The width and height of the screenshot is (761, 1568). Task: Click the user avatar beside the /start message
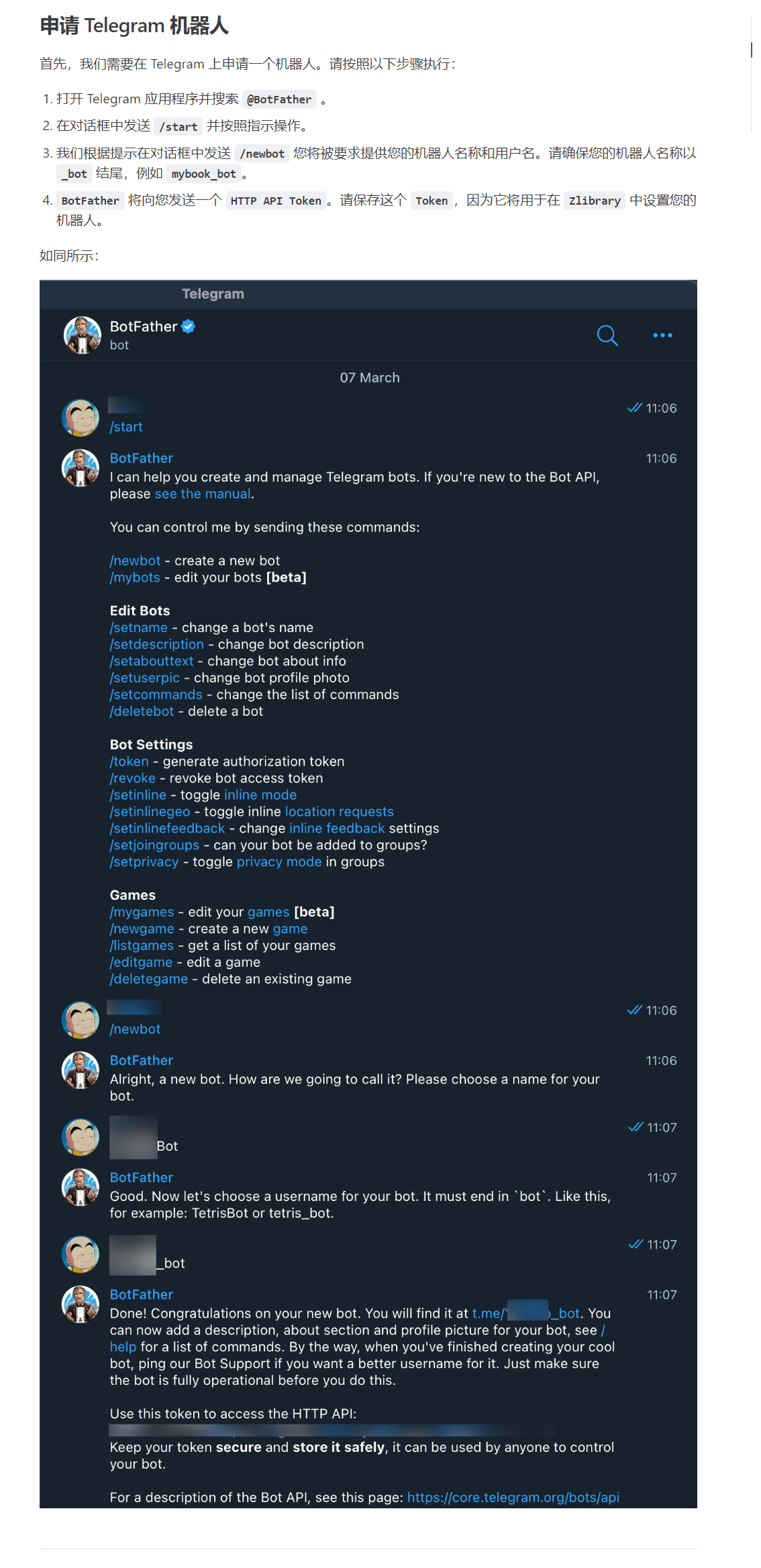pyautogui.click(x=81, y=417)
